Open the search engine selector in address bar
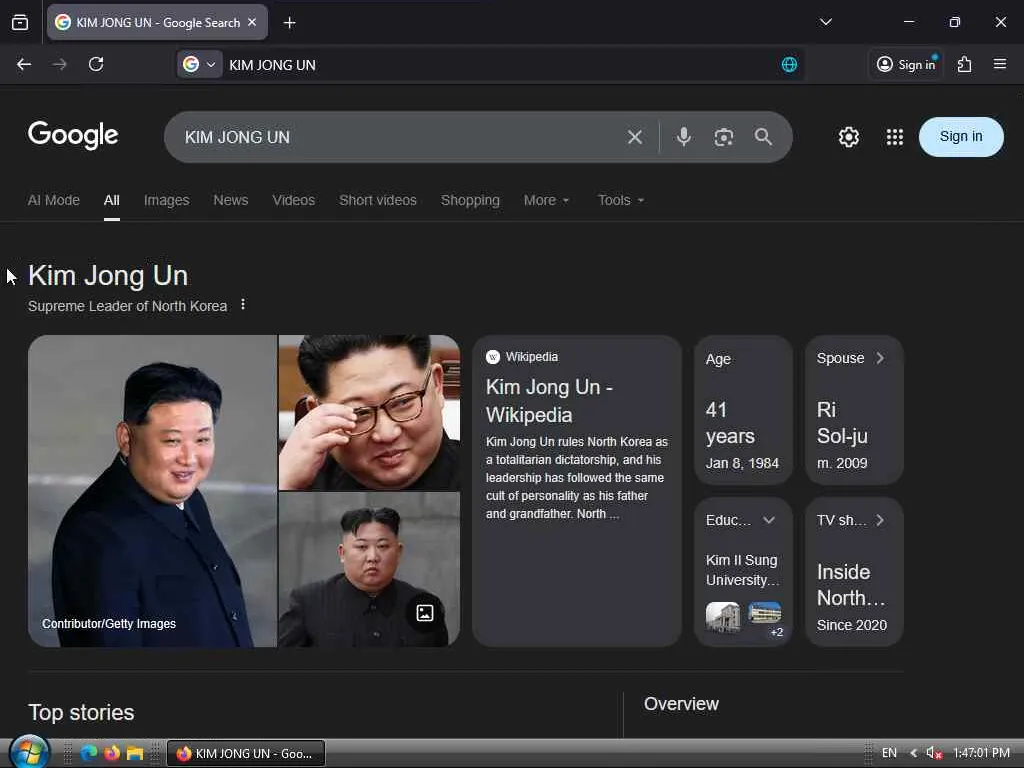This screenshot has height=768, width=1024. pyautogui.click(x=200, y=65)
